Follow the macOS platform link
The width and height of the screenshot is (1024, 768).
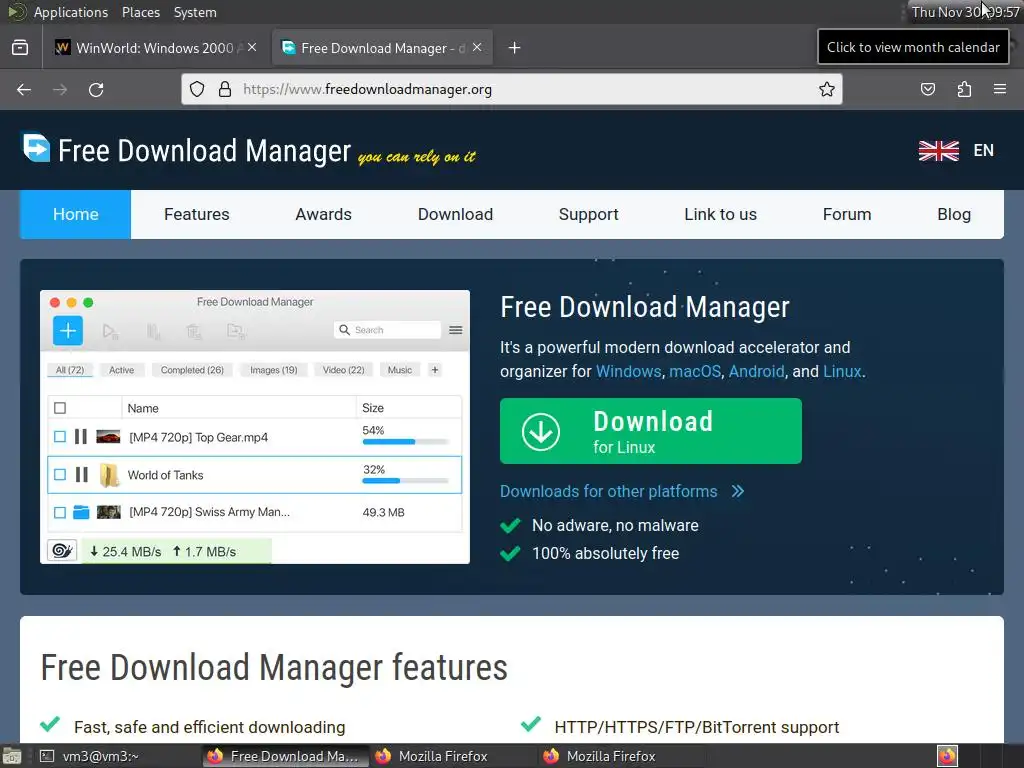pos(695,371)
